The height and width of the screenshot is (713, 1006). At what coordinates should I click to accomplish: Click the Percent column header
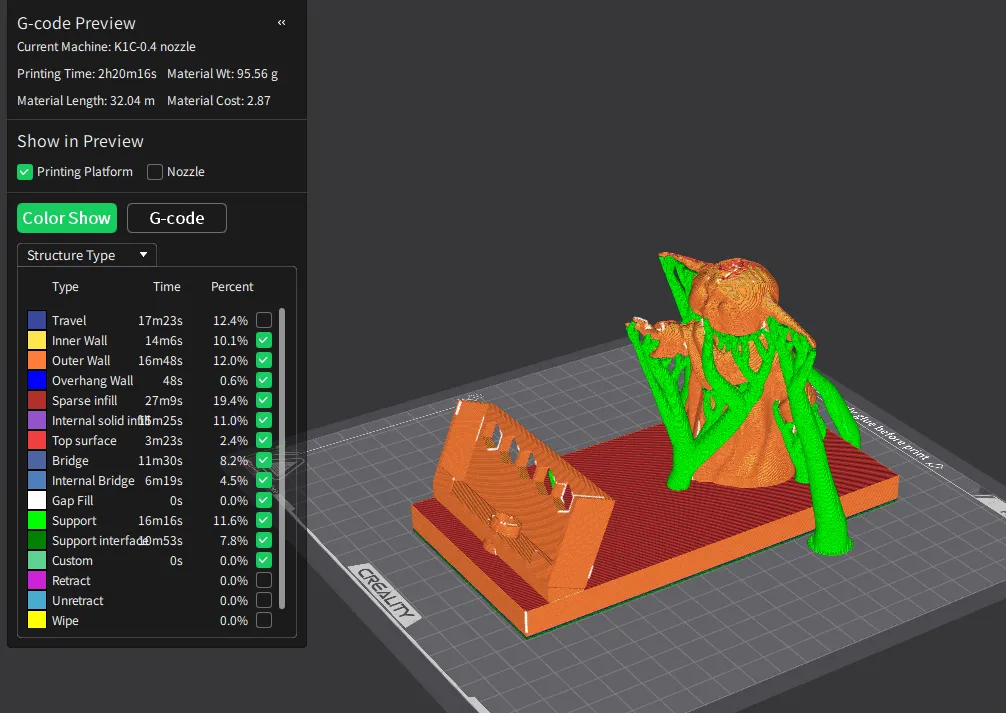point(232,287)
